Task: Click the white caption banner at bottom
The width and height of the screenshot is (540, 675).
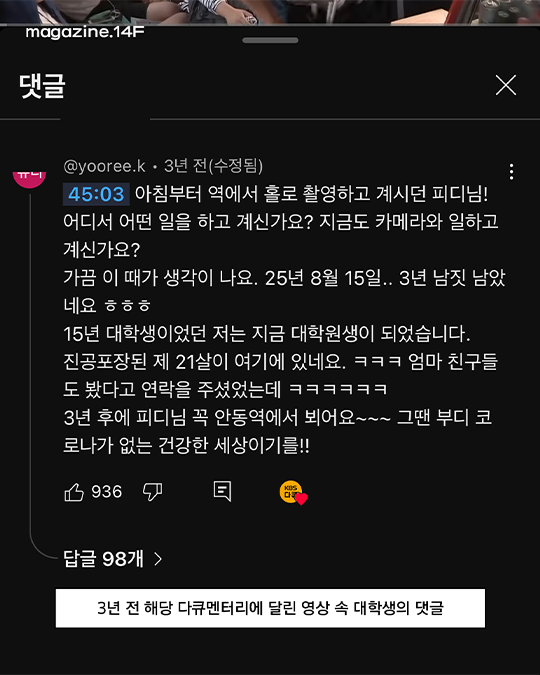Action: click(x=270, y=608)
